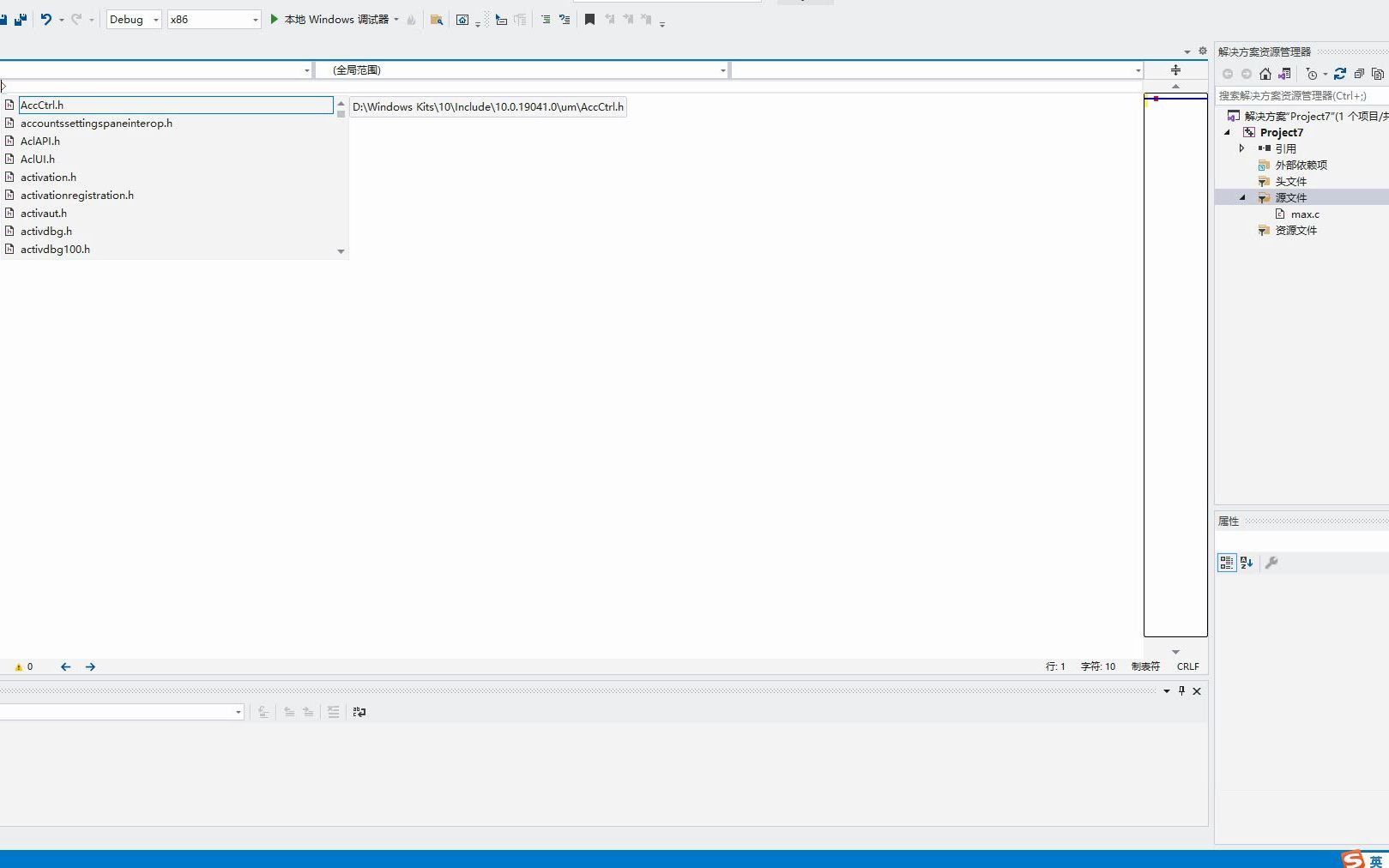The image size is (1389, 868).
Task: Click the Show All Files icon
Action: [1378, 74]
